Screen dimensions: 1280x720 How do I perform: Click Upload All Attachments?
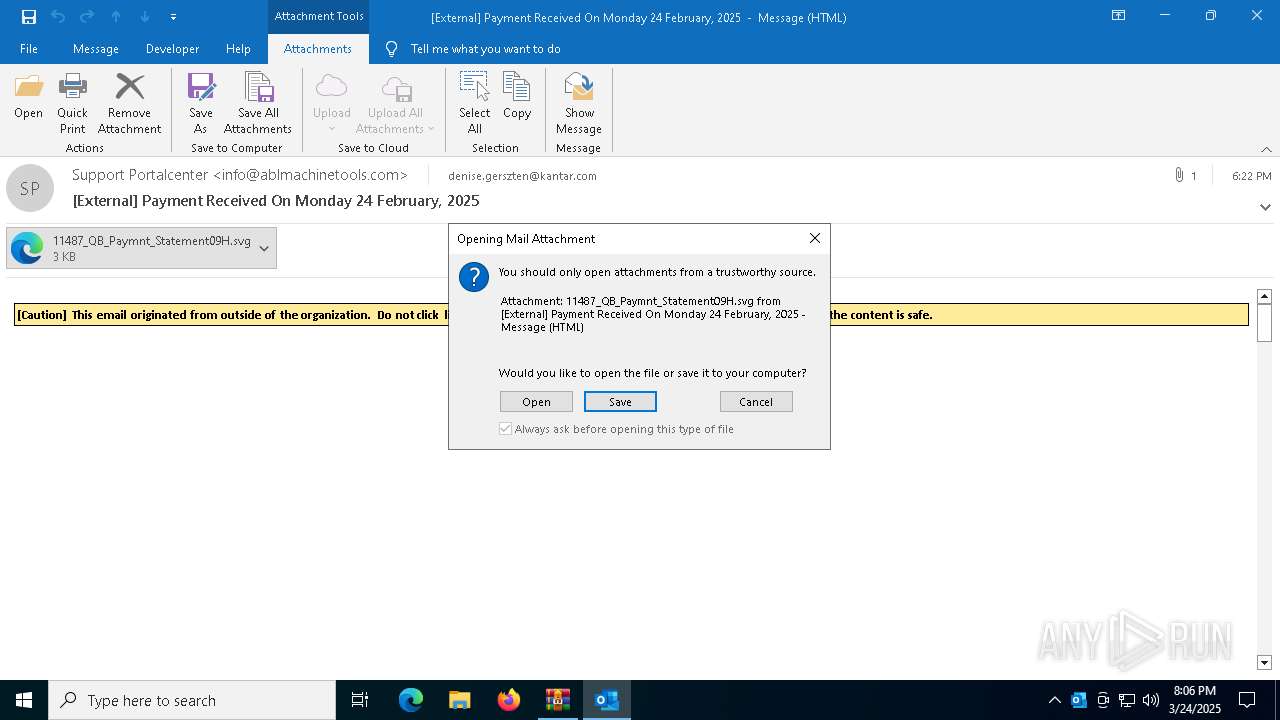[396, 104]
